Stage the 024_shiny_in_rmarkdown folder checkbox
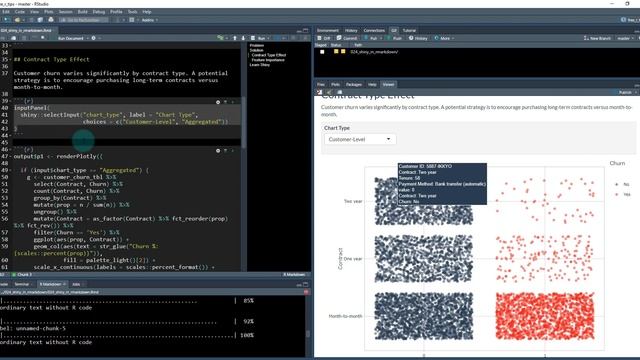 click(x=322, y=52)
